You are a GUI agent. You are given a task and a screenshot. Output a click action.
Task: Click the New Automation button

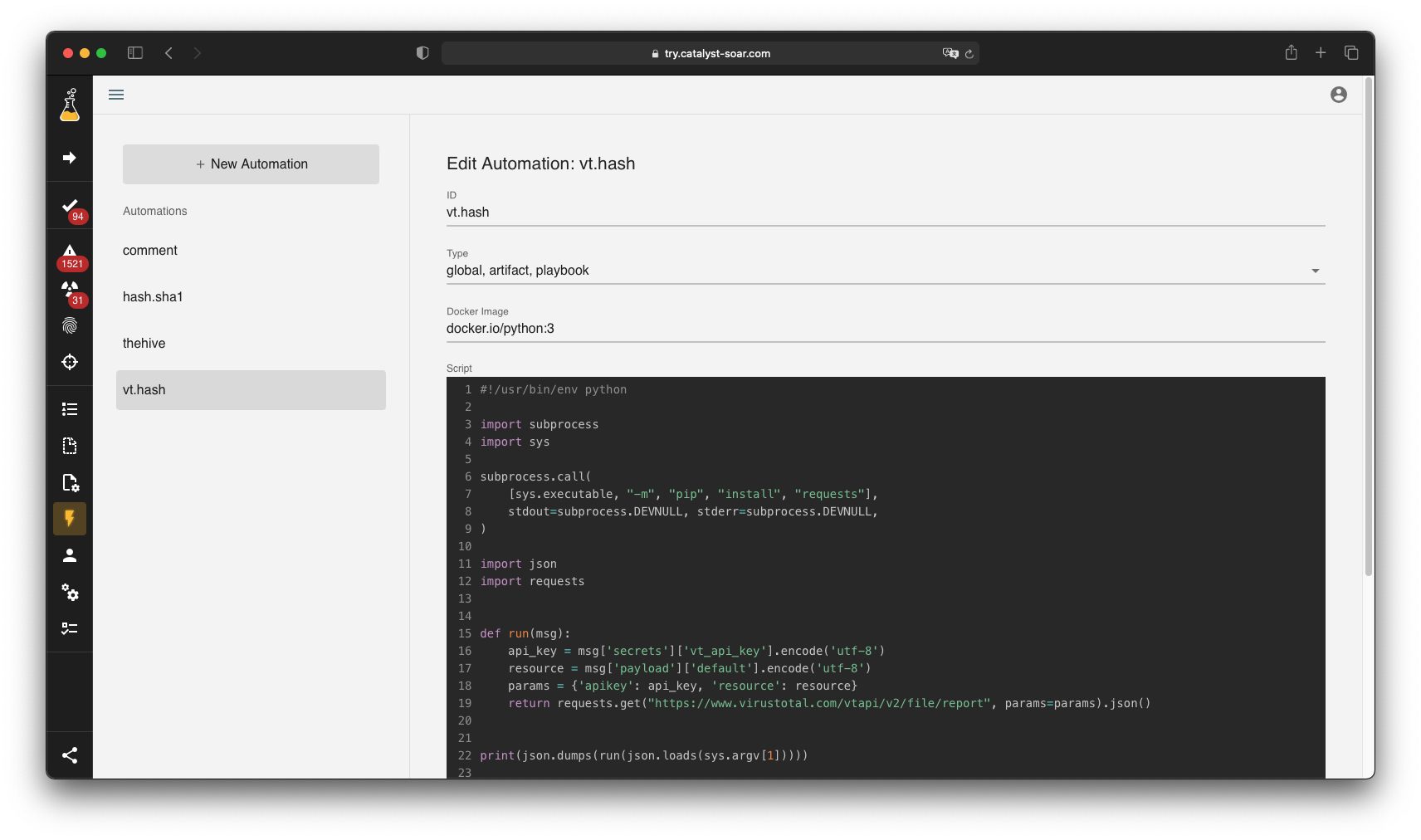coord(251,164)
